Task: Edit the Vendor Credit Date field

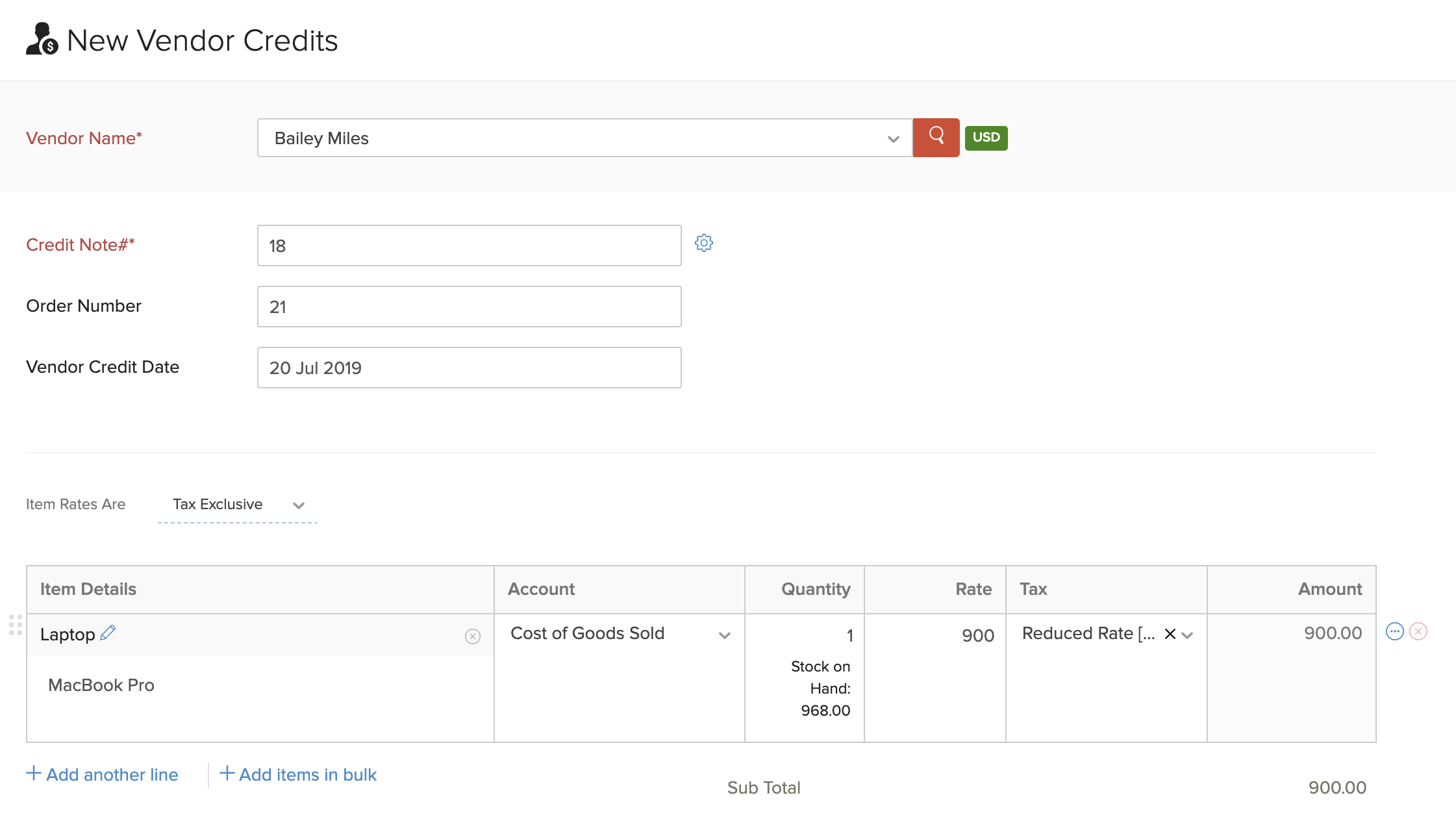Action: coord(468,368)
